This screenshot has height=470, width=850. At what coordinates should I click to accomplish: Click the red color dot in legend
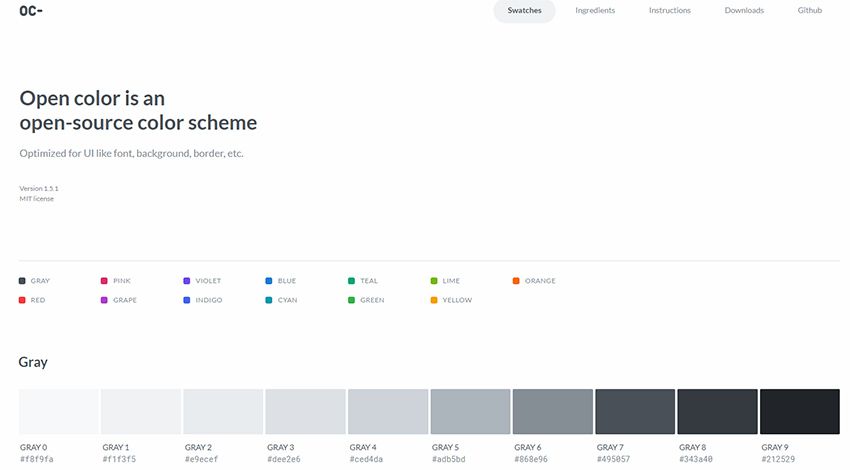point(22,300)
